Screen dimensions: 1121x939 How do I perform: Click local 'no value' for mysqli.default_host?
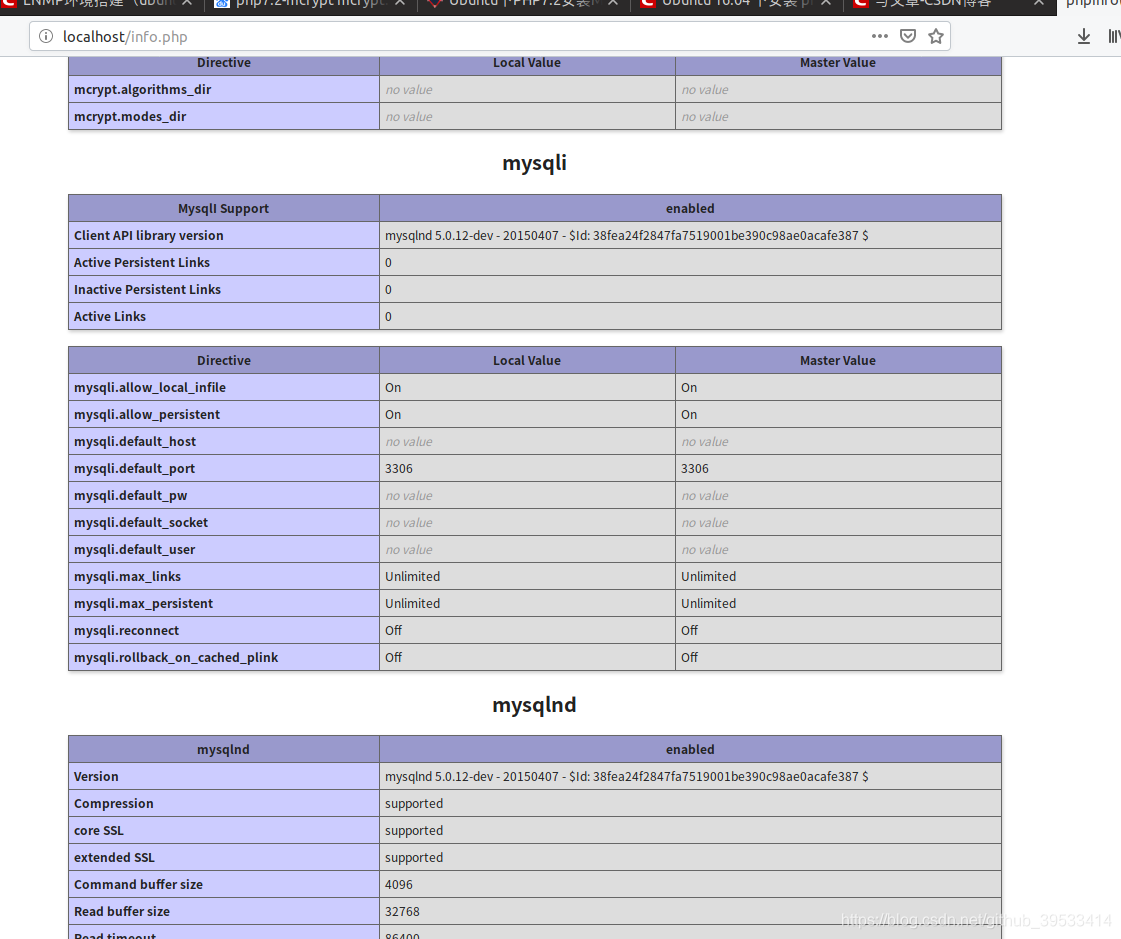coord(409,441)
